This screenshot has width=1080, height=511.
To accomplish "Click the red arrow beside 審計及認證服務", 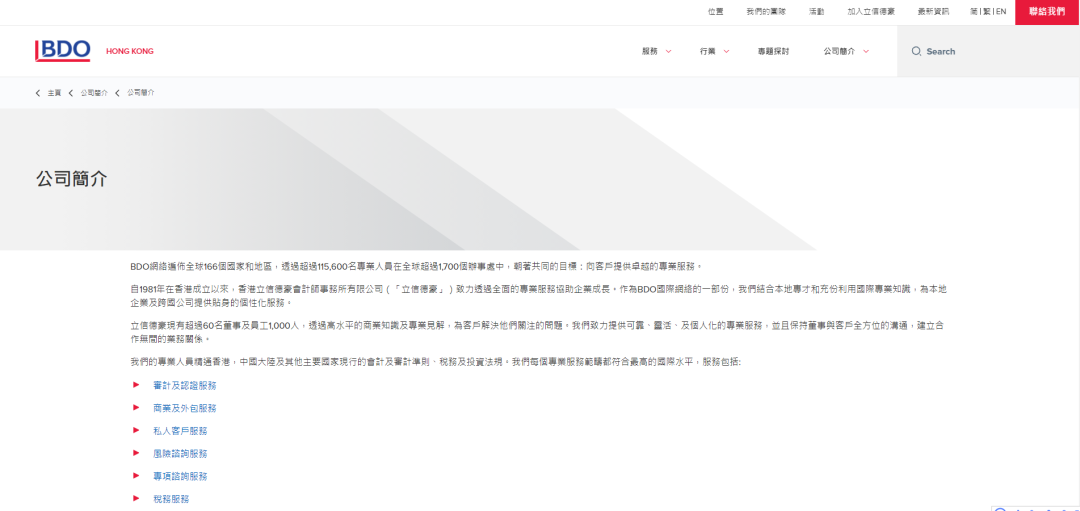I will point(136,385).
